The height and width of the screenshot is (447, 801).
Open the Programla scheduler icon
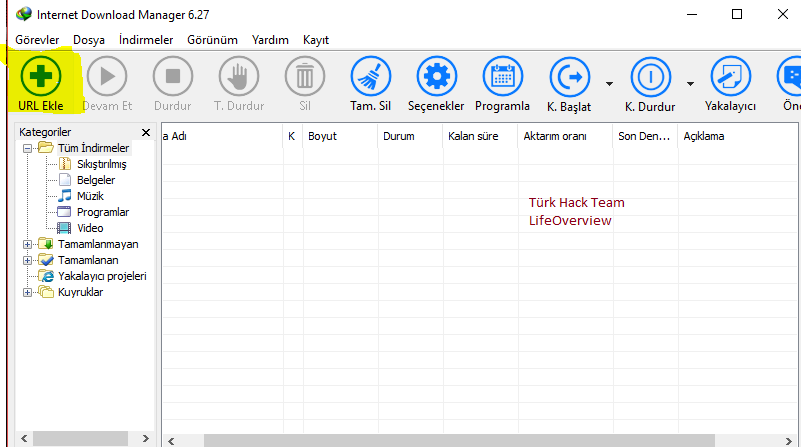(502, 77)
